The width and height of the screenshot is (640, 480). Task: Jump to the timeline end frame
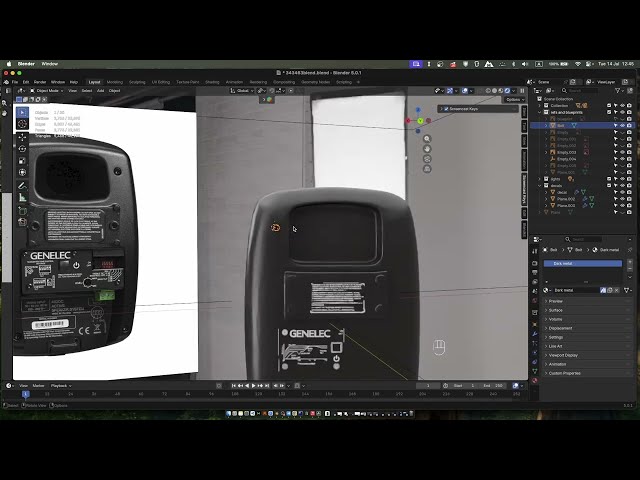(x=267, y=386)
